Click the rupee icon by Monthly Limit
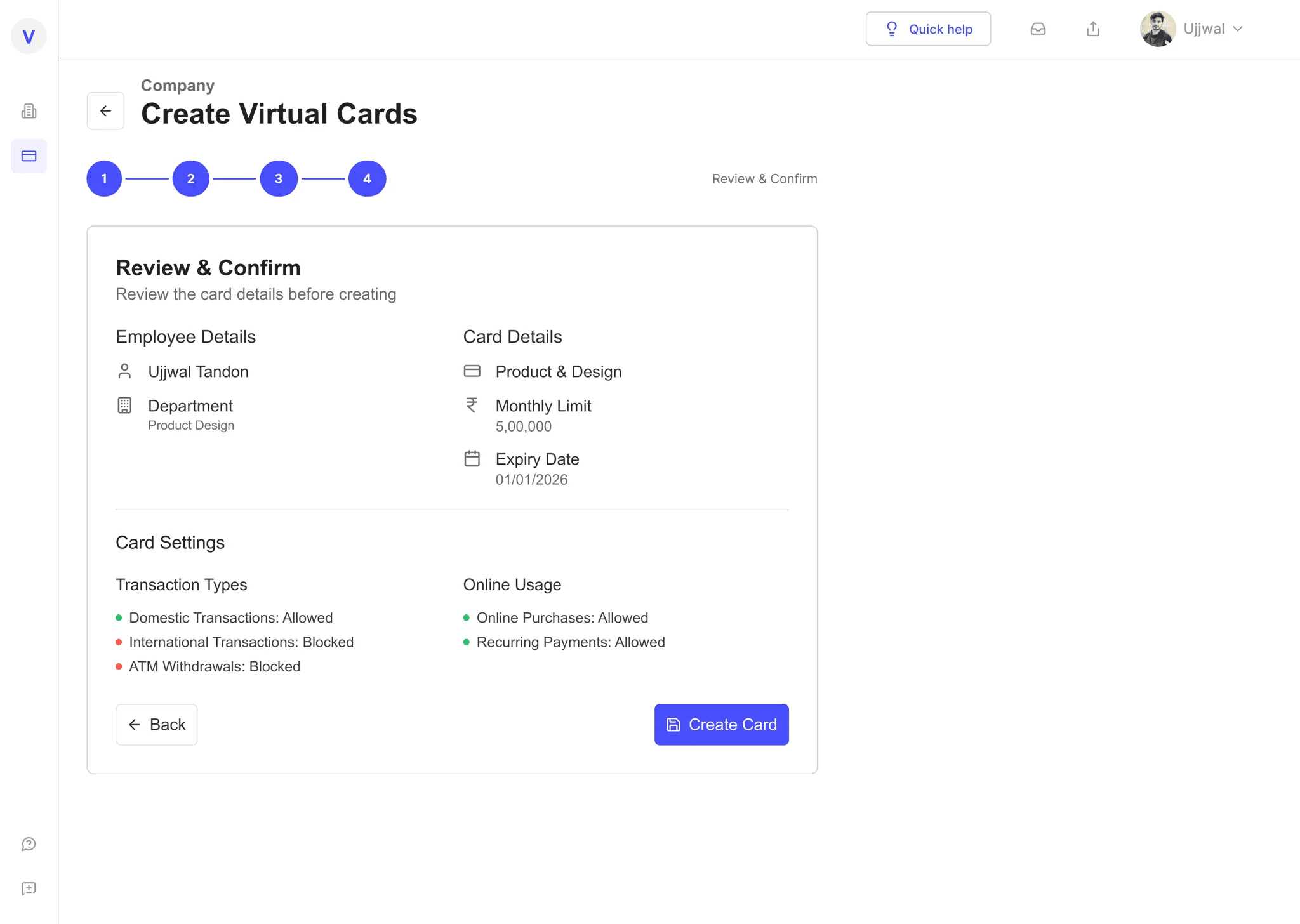The height and width of the screenshot is (924, 1300). tap(472, 405)
